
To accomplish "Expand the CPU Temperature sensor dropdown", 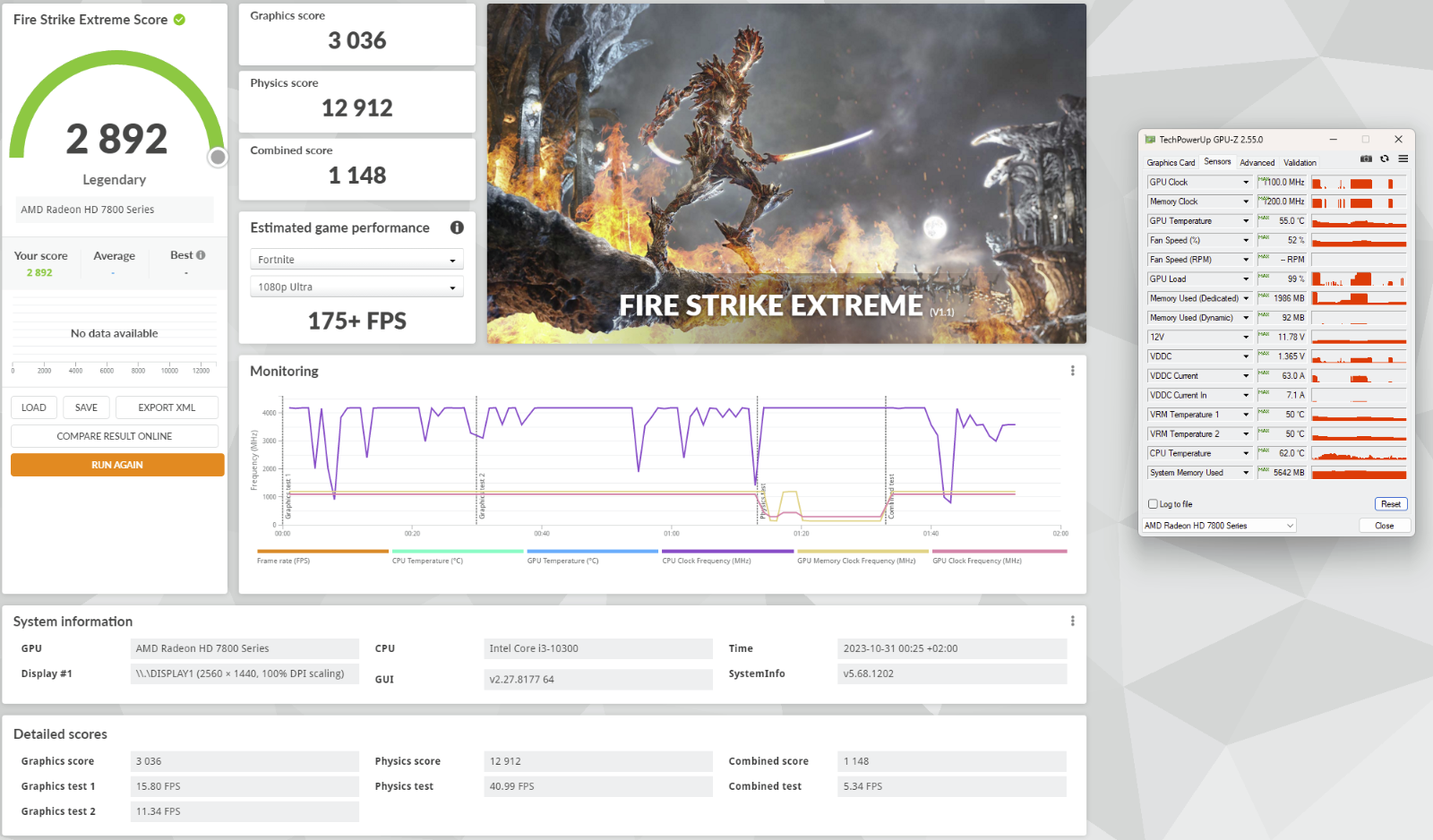I will click(1245, 453).
